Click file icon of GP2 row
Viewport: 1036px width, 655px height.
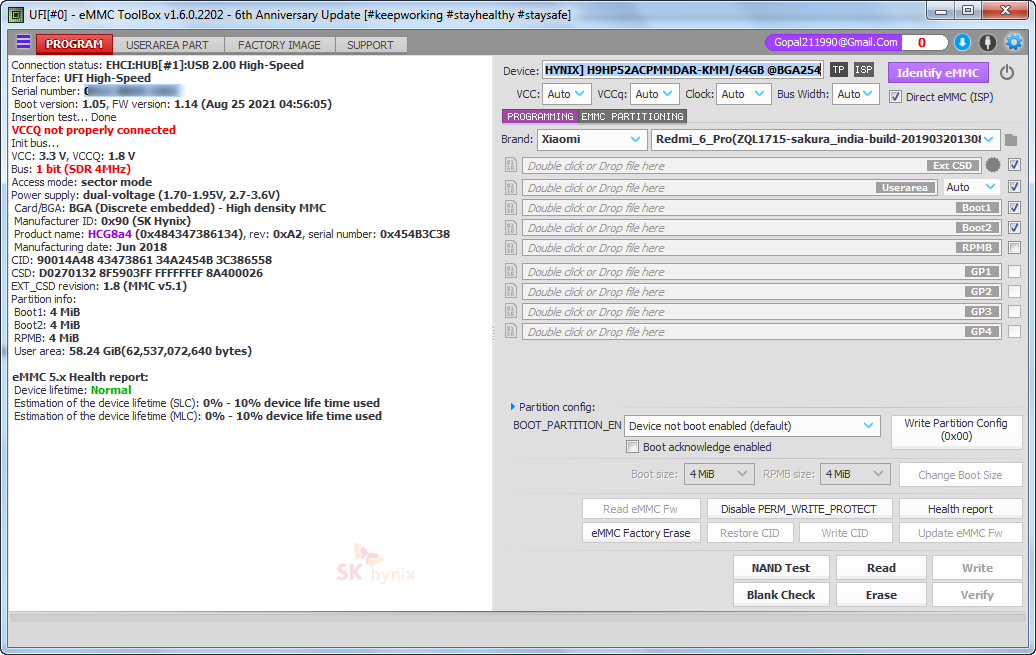pos(511,291)
